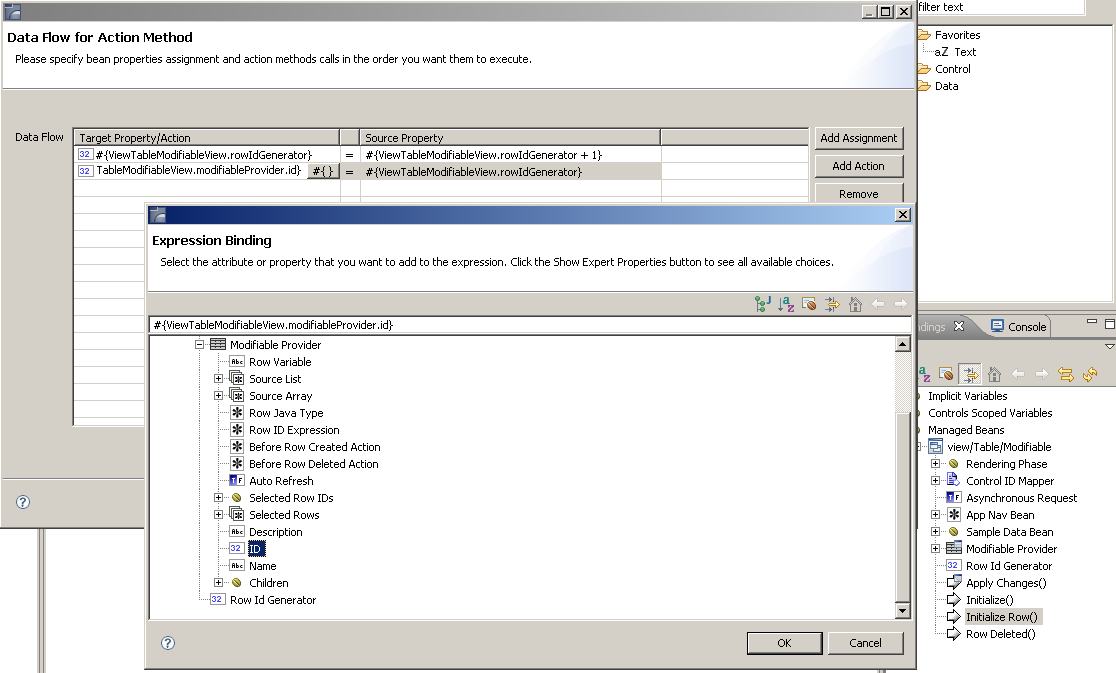Click the help icon in Data Flow dialog

[23, 502]
